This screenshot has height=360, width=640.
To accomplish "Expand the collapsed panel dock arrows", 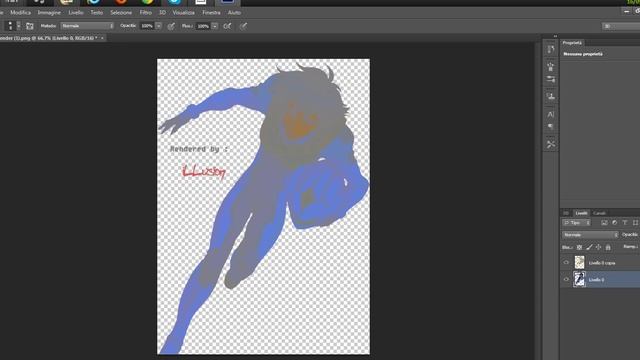I will [x=555, y=36].
